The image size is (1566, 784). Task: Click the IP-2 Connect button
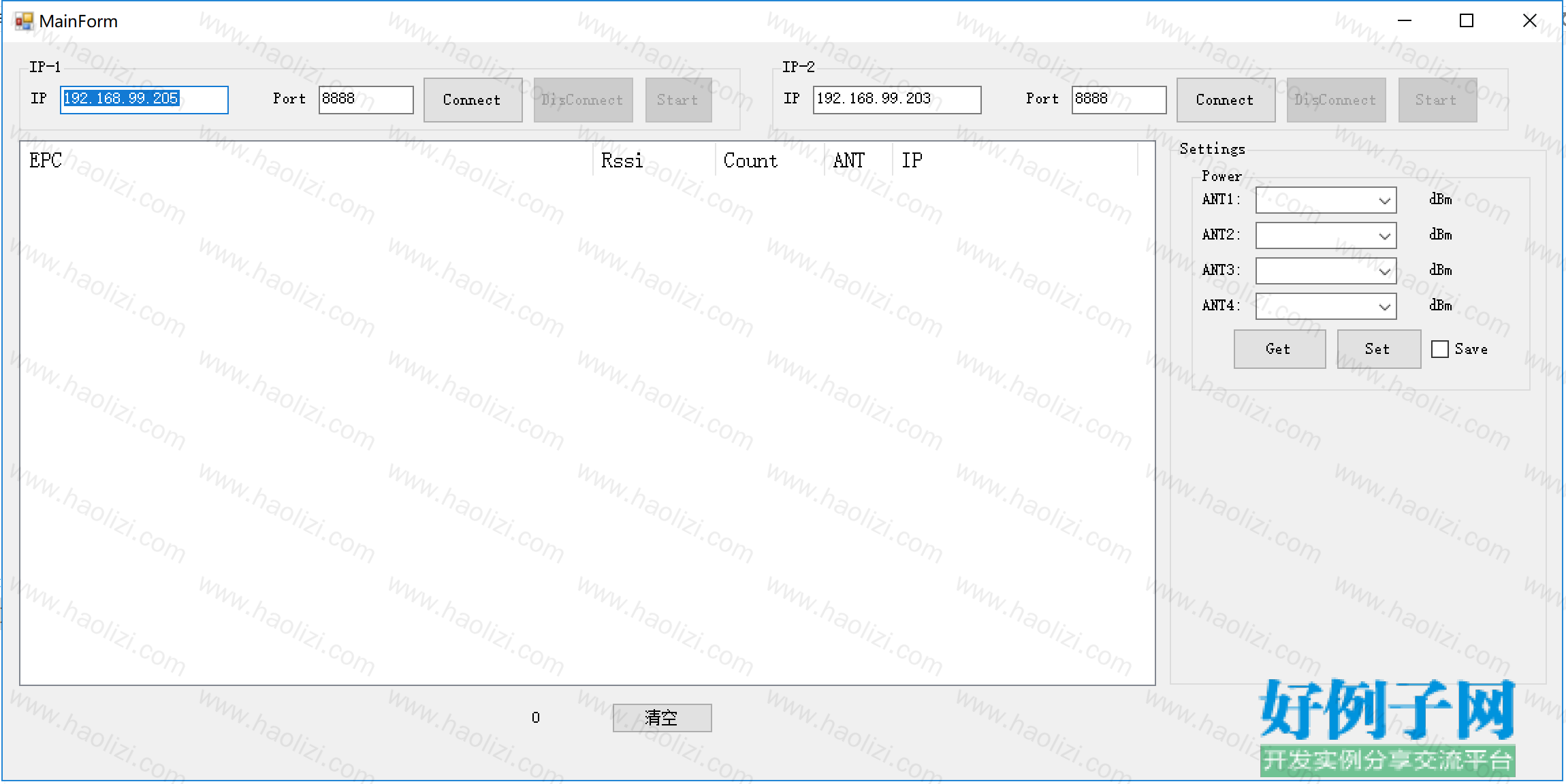tap(1226, 100)
